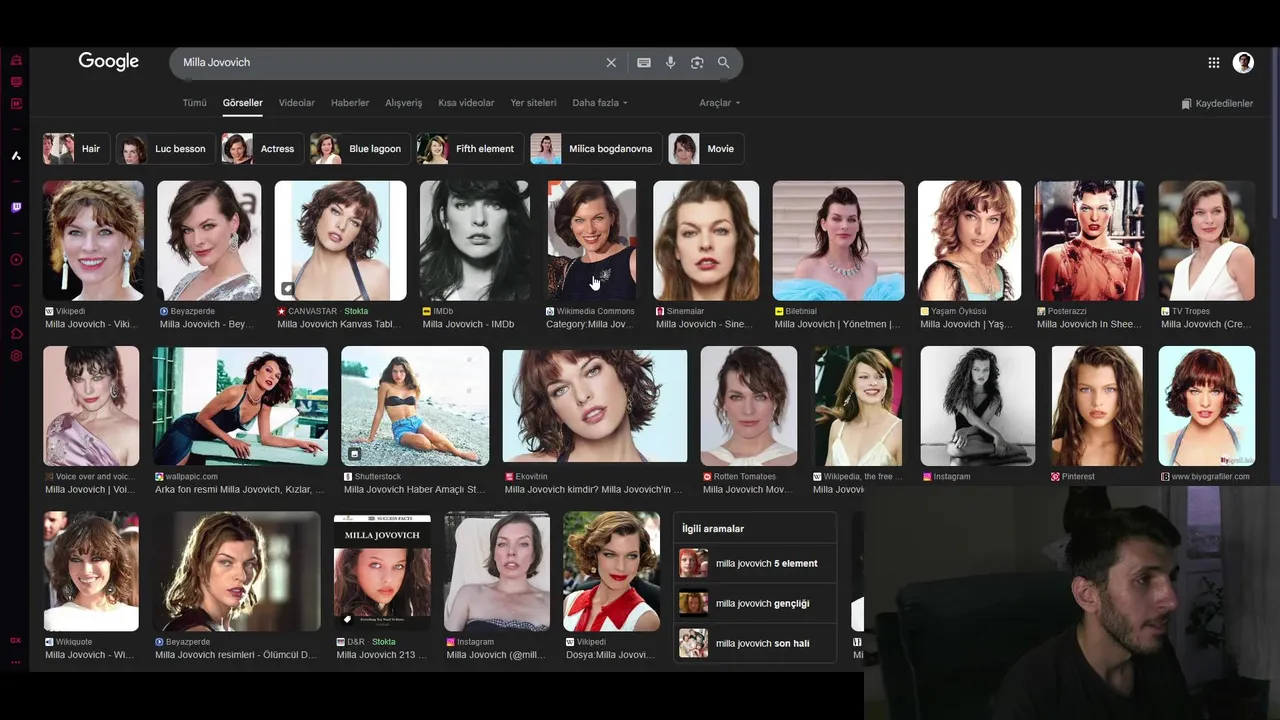The width and height of the screenshot is (1280, 720).
Task: Open the 'Kaydedilenler' saved items link
Action: pos(1217,103)
